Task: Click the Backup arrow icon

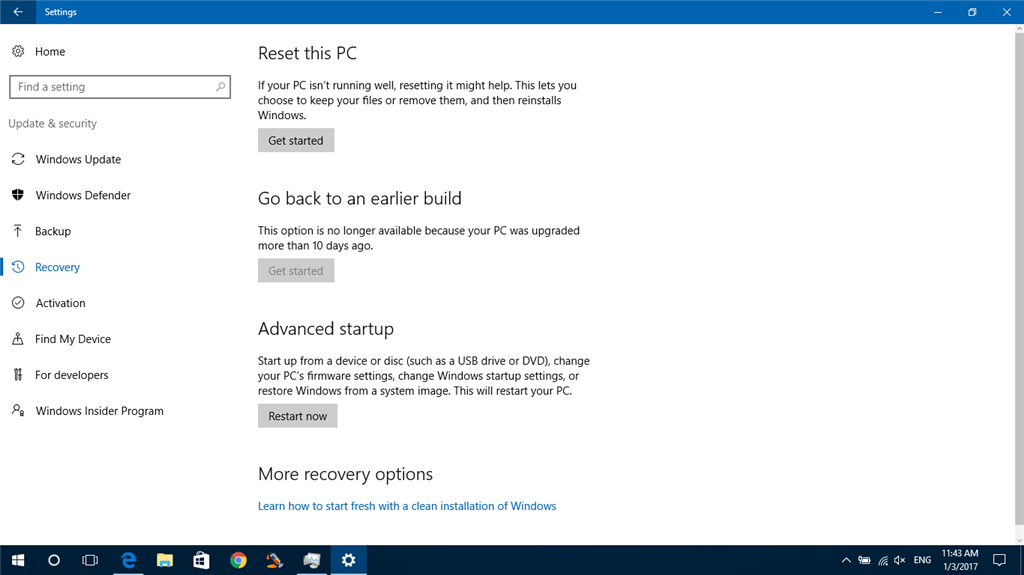Action: 18,231
